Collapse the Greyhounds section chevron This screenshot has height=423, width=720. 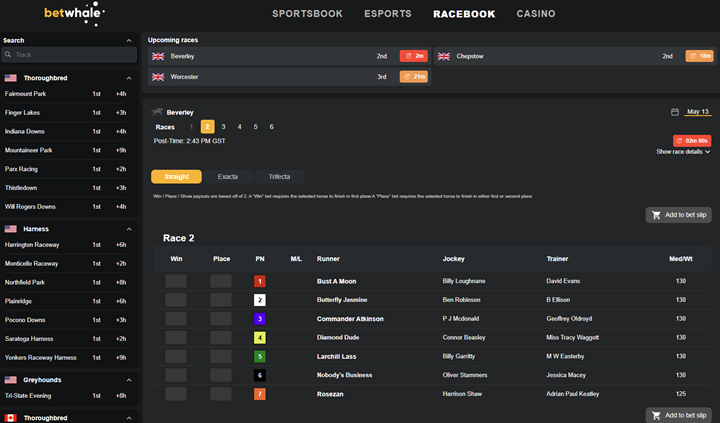click(129, 380)
